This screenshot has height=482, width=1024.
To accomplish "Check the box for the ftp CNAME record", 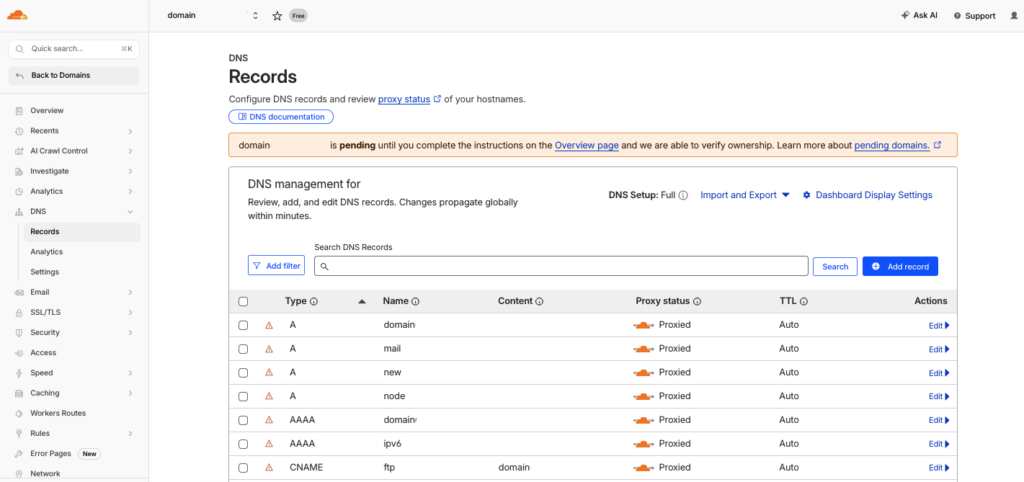I will click(x=243, y=468).
